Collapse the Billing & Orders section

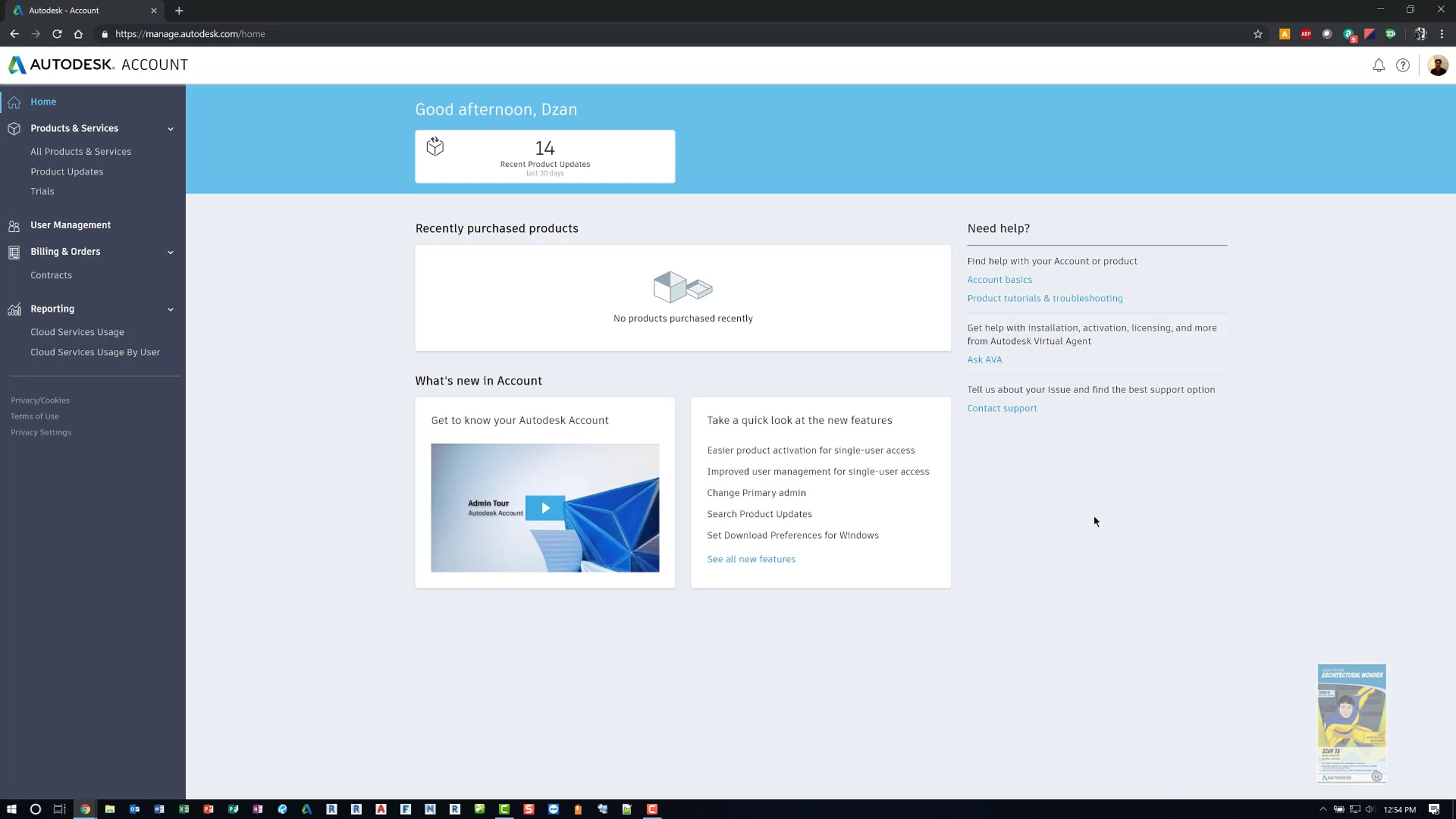pos(170,252)
